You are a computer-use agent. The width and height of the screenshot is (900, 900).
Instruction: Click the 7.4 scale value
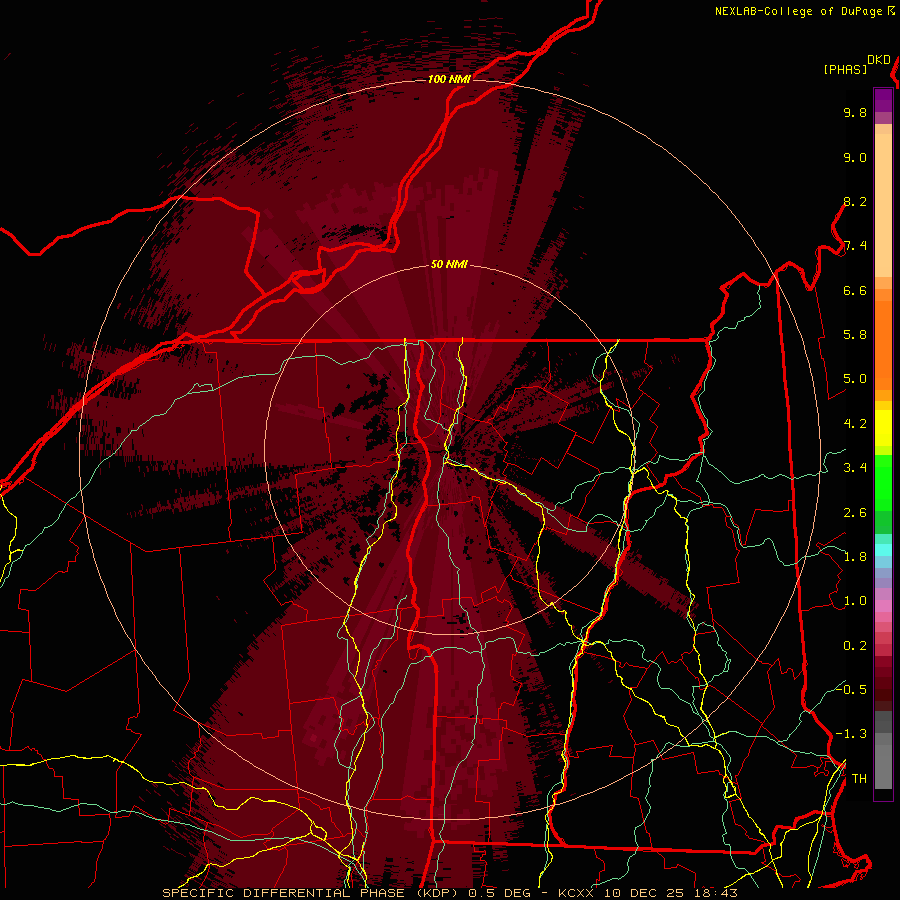click(x=855, y=246)
